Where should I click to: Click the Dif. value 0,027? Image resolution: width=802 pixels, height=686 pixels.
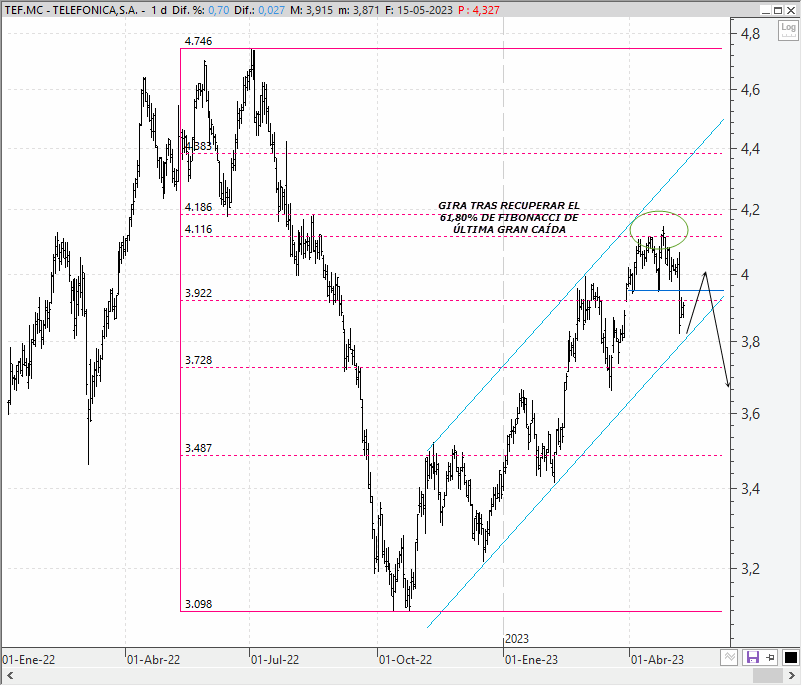(271, 10)
